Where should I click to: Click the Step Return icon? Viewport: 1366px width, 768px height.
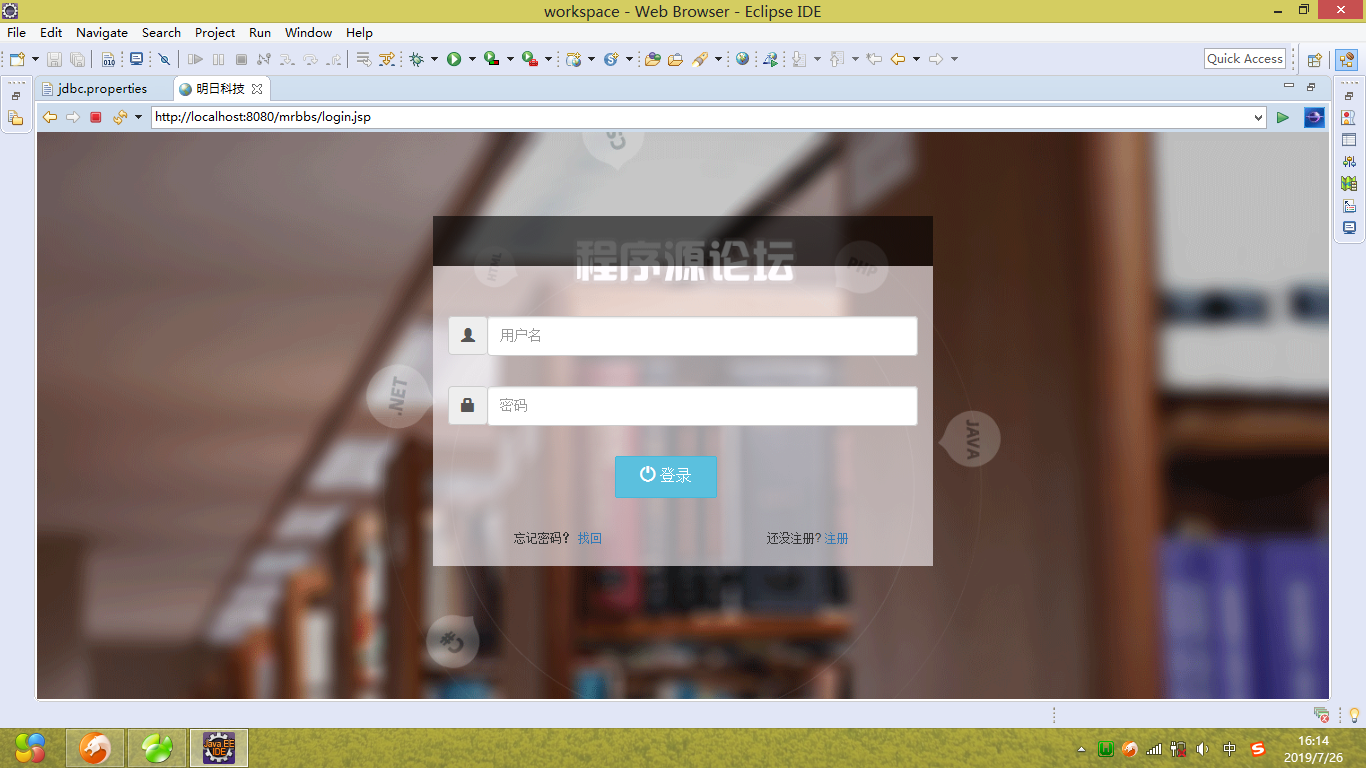(334, 59)
